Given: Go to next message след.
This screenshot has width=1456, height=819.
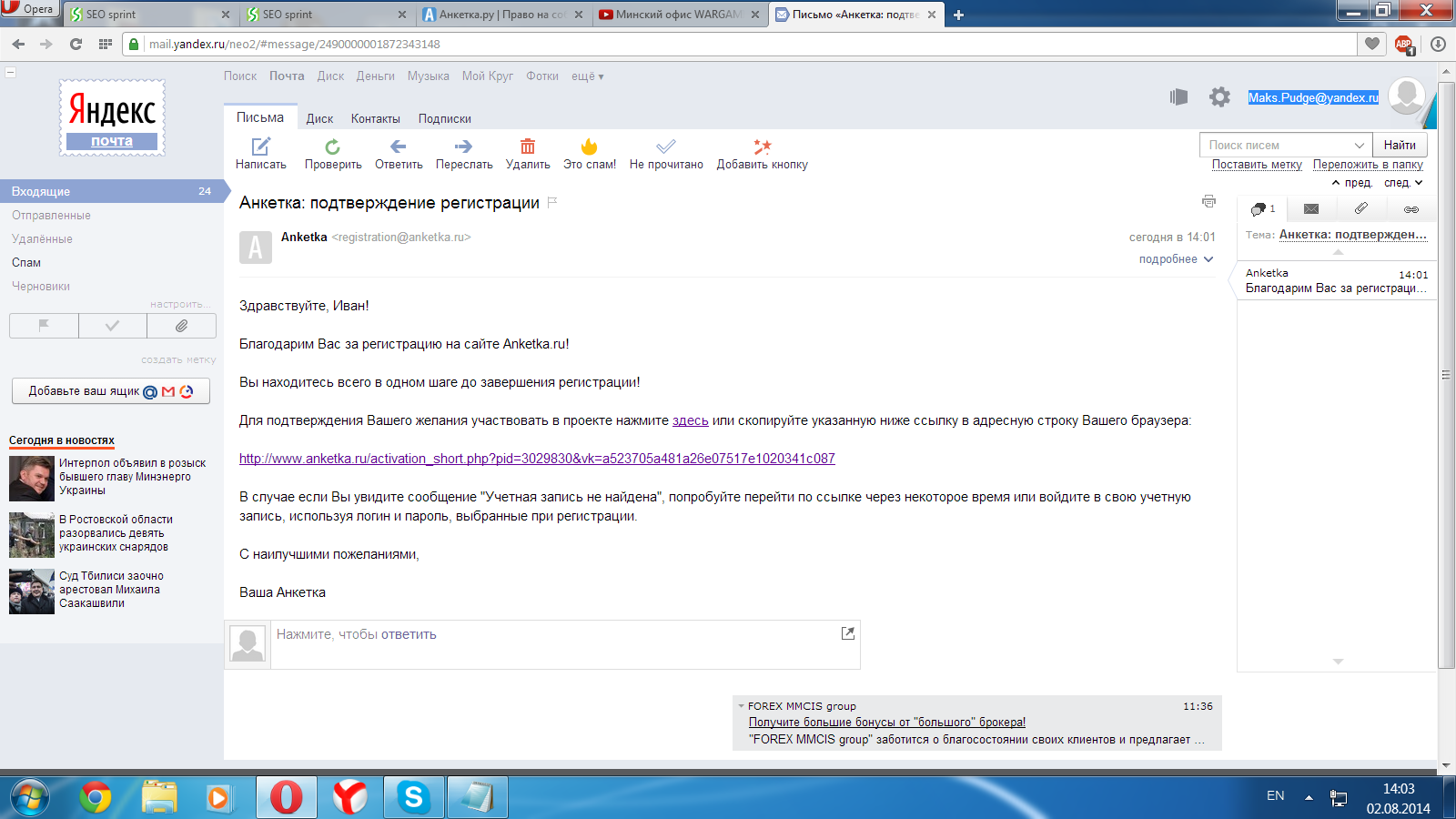Looking at the screenshot, I should (1403, 183).
